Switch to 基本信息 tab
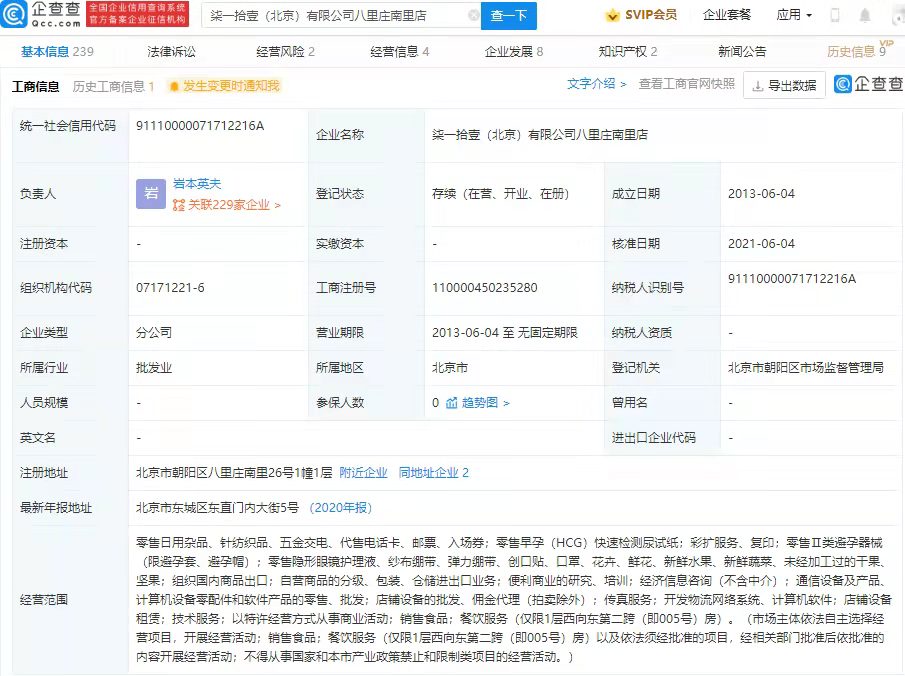Screen dimensions: 905x676 tap(57, 52)
